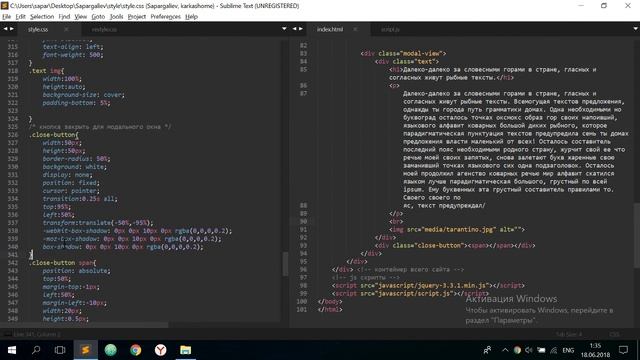Open Windows taskbar search
The image size is (640, 360).
coord(36,350)
